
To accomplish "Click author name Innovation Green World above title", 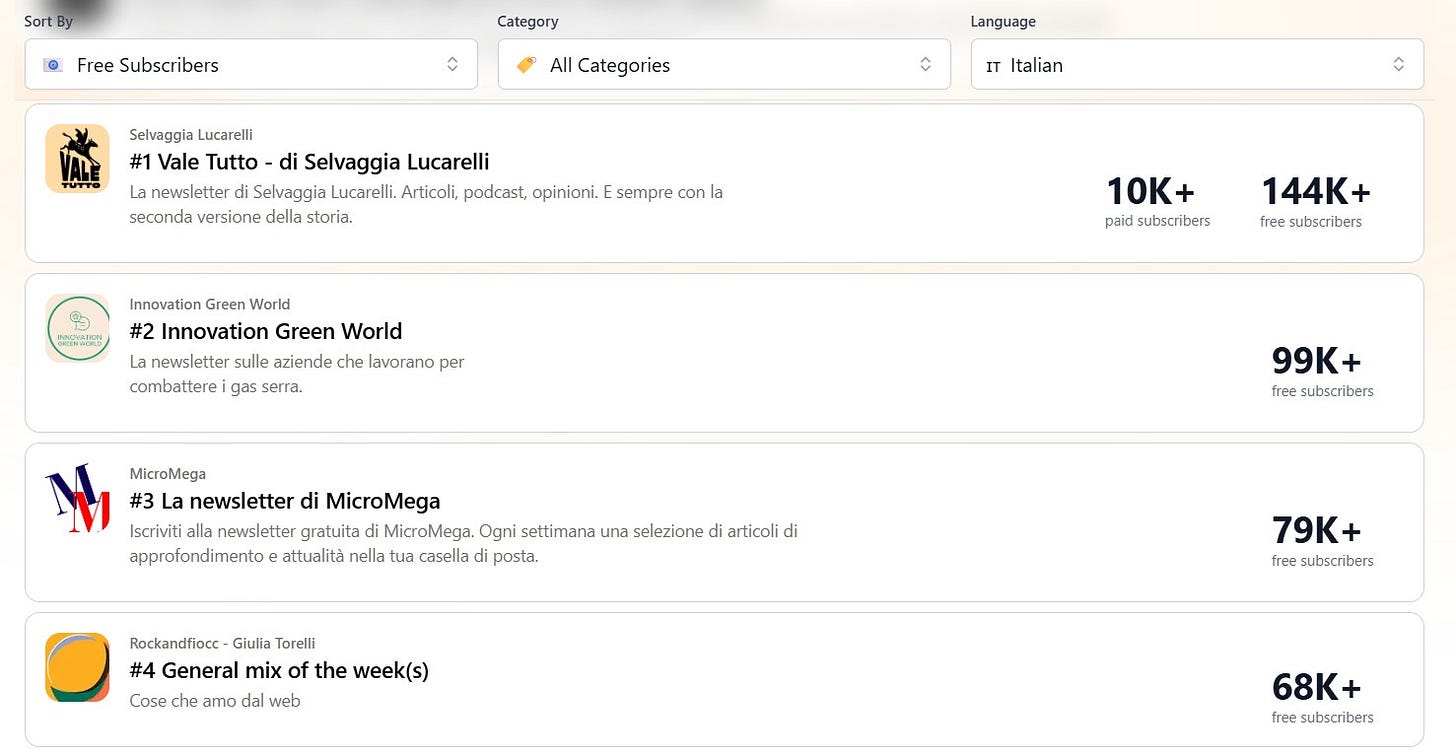I will [210, 304].
